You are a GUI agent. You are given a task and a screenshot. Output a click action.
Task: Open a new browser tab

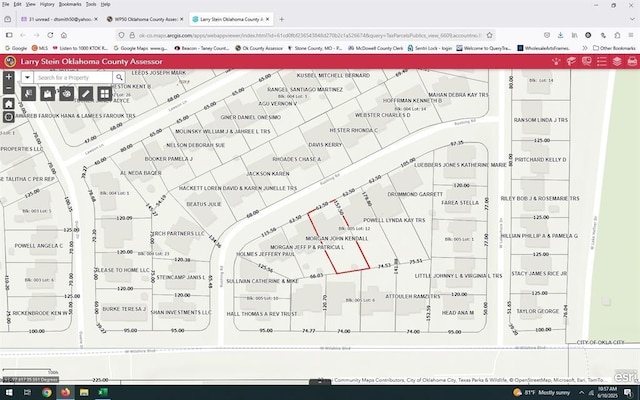tap(281, 19)
